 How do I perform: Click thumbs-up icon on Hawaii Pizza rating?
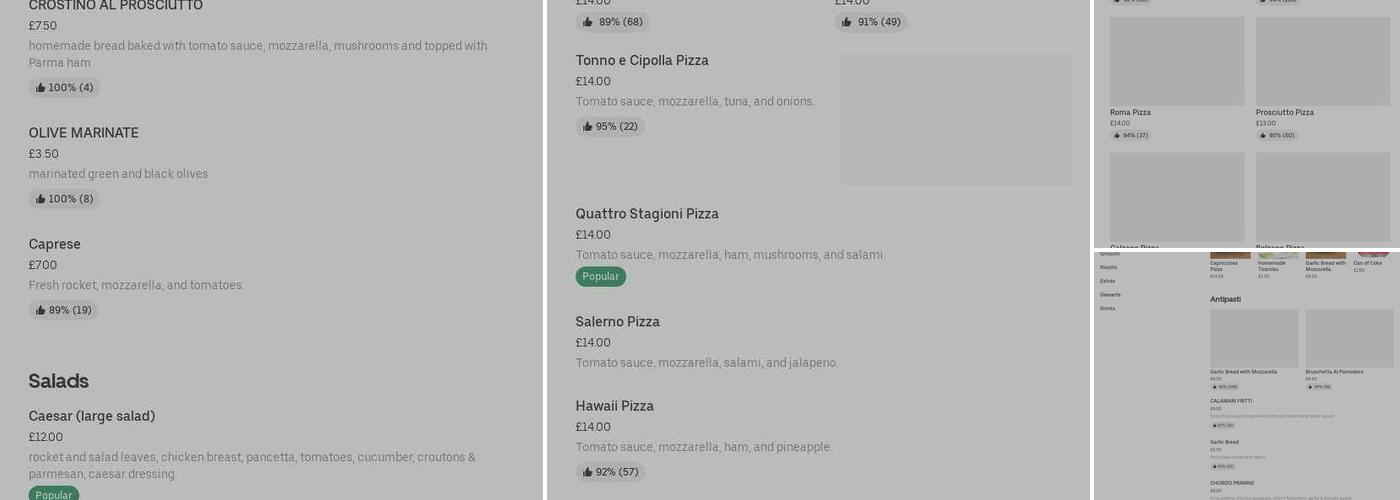pyautogui.click(x=588, y=472)
